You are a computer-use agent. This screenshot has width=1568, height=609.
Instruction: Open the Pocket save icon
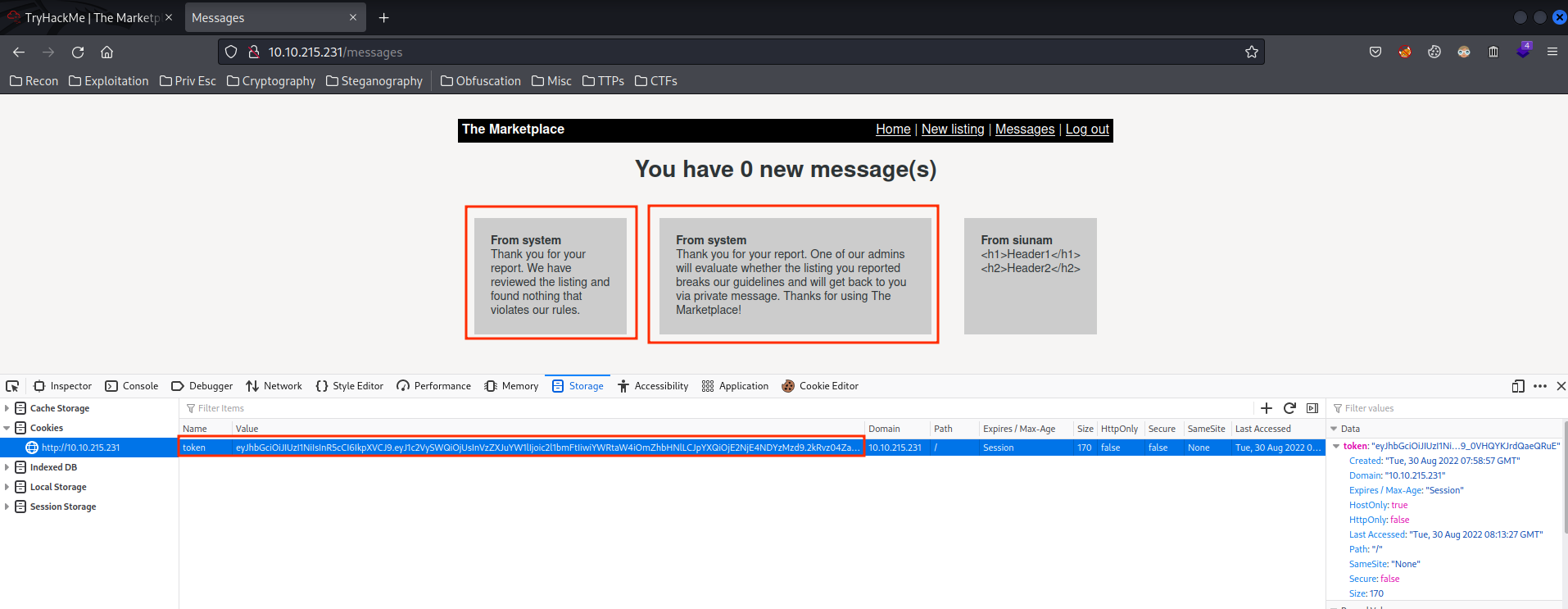click(1375, 52)
